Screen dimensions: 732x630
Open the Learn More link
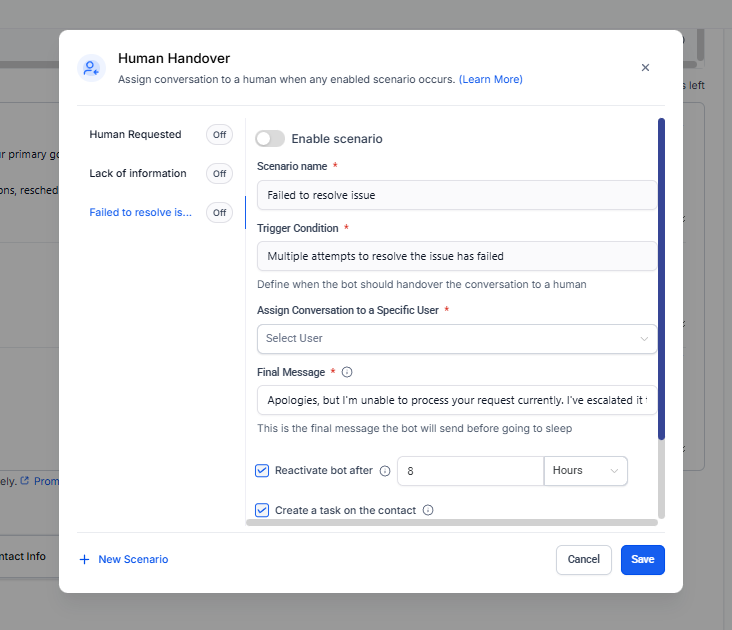[490, 79]
